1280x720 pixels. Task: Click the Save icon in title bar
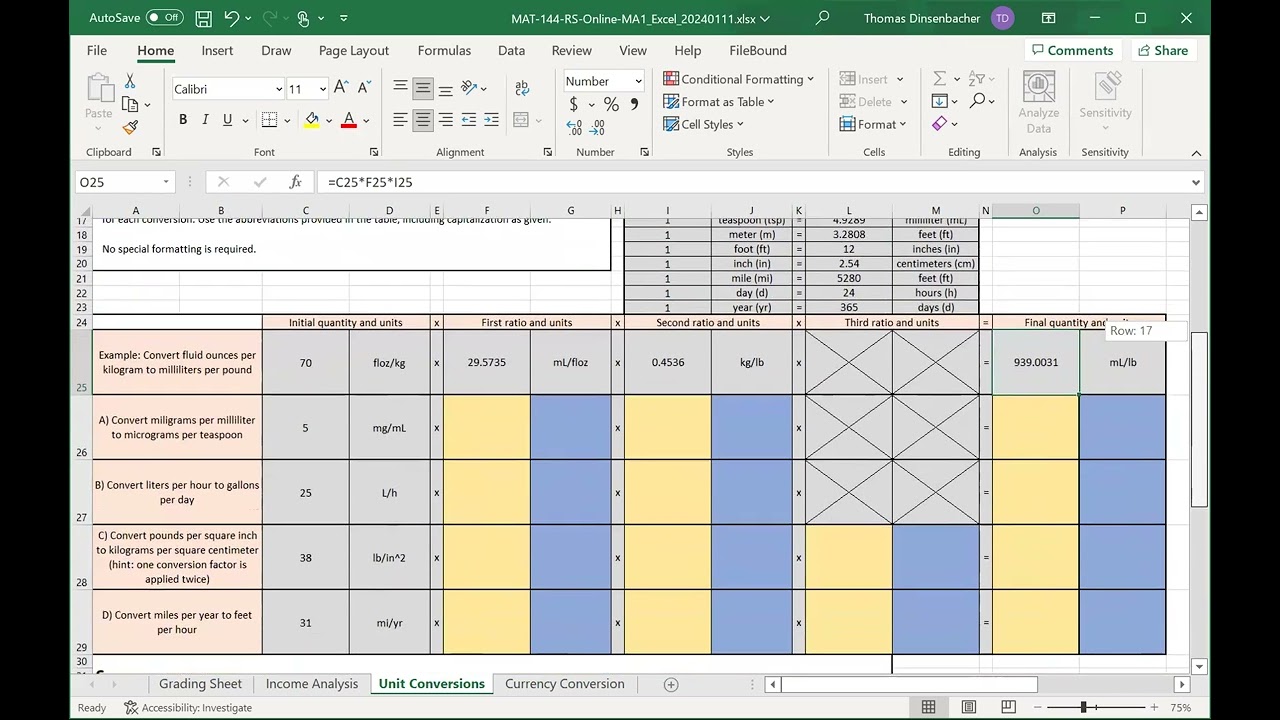coord(204,18)
